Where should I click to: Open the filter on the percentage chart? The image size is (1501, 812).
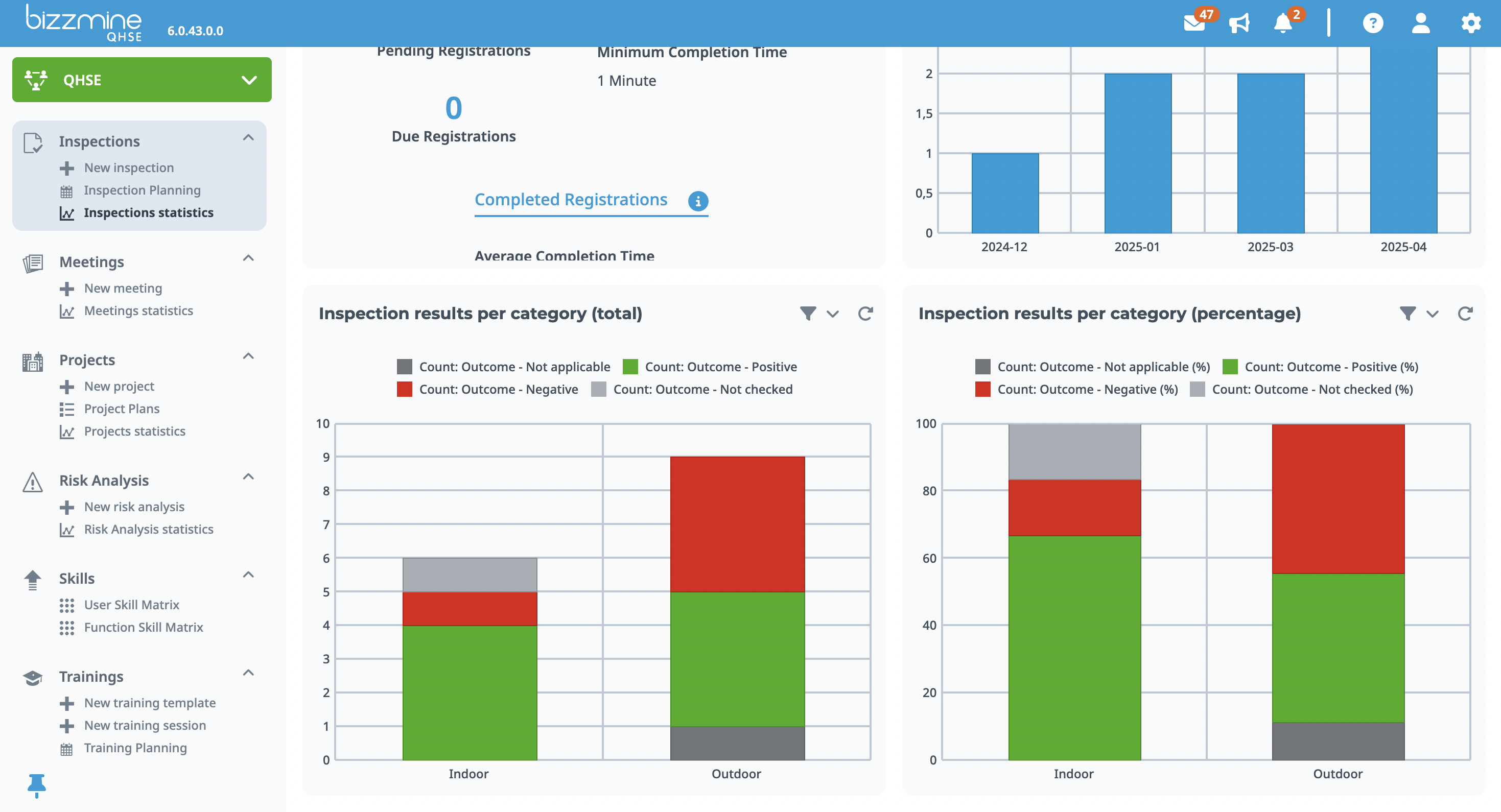click(x=1407, y=314)
